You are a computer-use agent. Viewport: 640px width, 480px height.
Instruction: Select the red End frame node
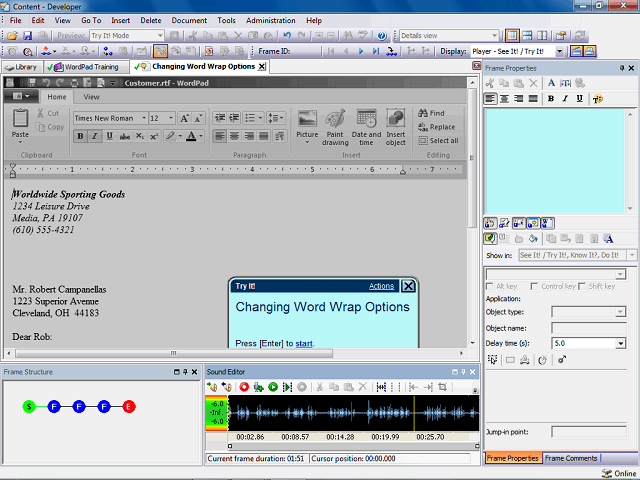[x=129, y=407]
